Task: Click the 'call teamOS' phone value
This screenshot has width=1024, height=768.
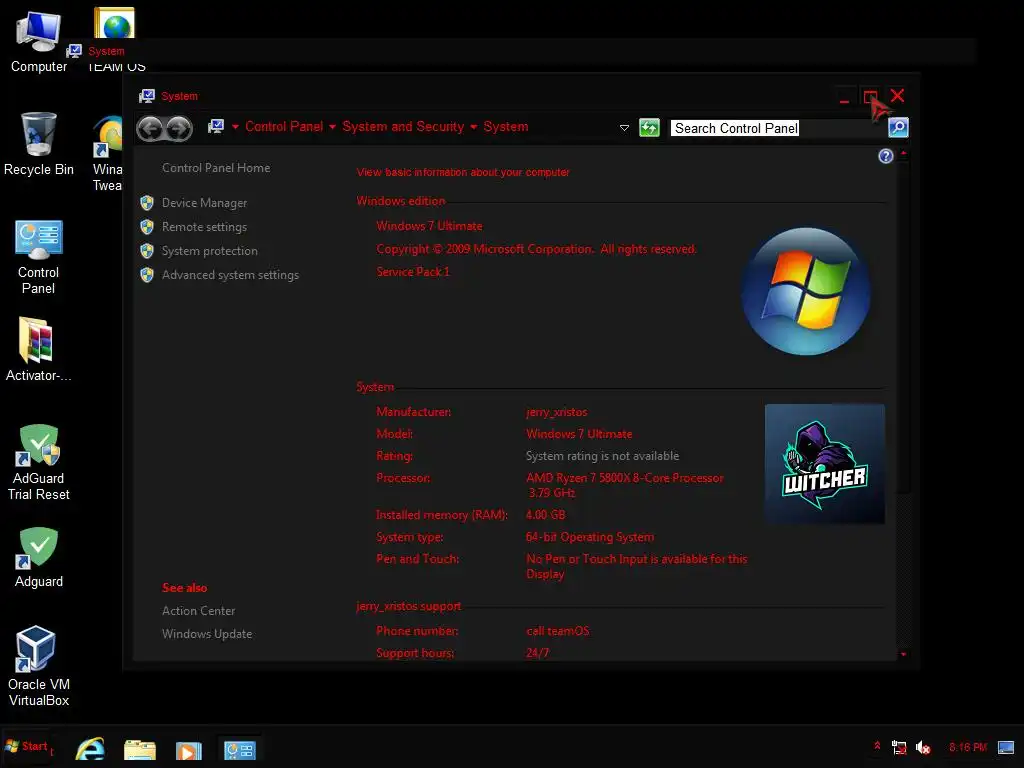Action: coord(558,631)
